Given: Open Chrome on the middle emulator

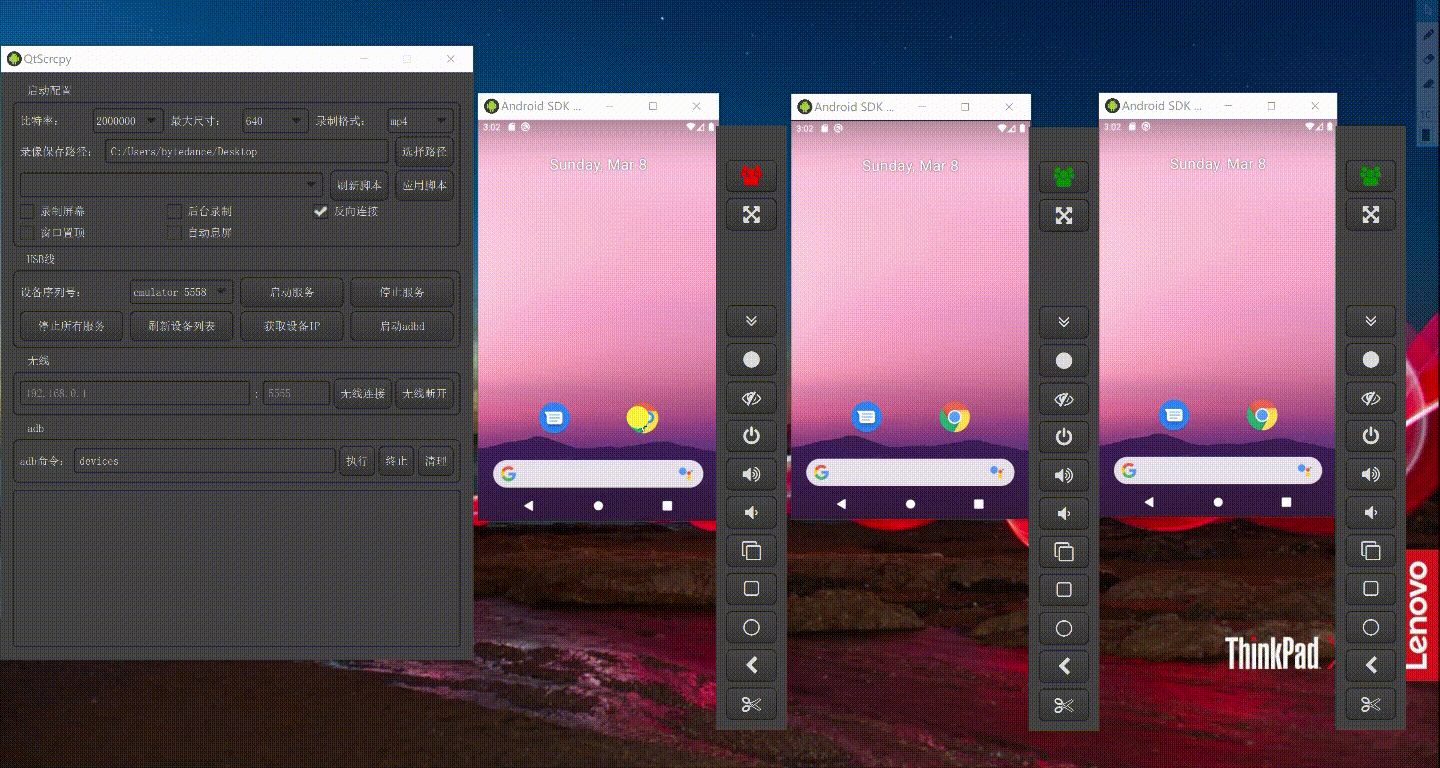Looking at the screenshot, I should pyautogui.click(x=953, y=418).
